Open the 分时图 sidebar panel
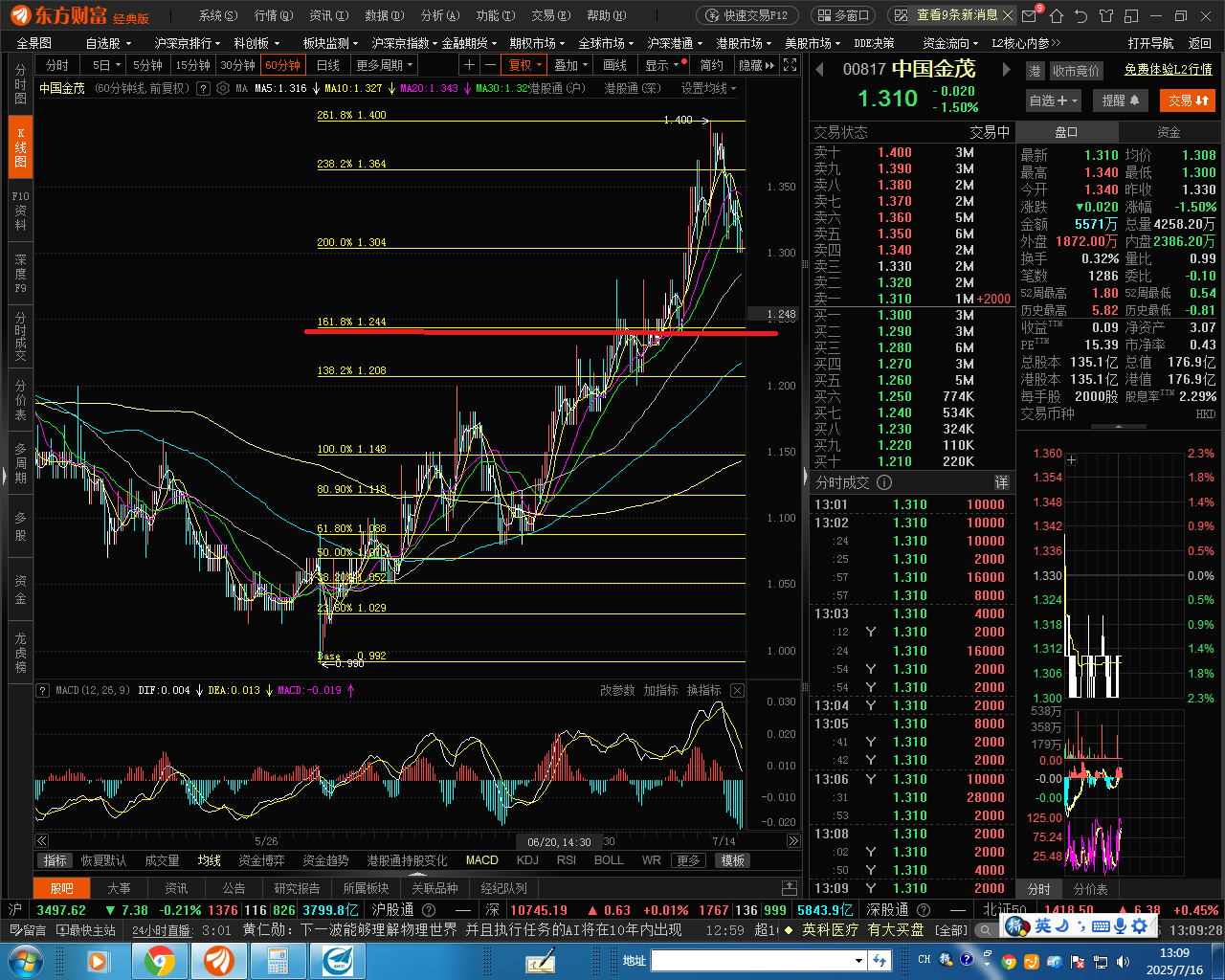The height and width of the screenshot is (980, 1225). pyautogui.click(x=20, y=84)
